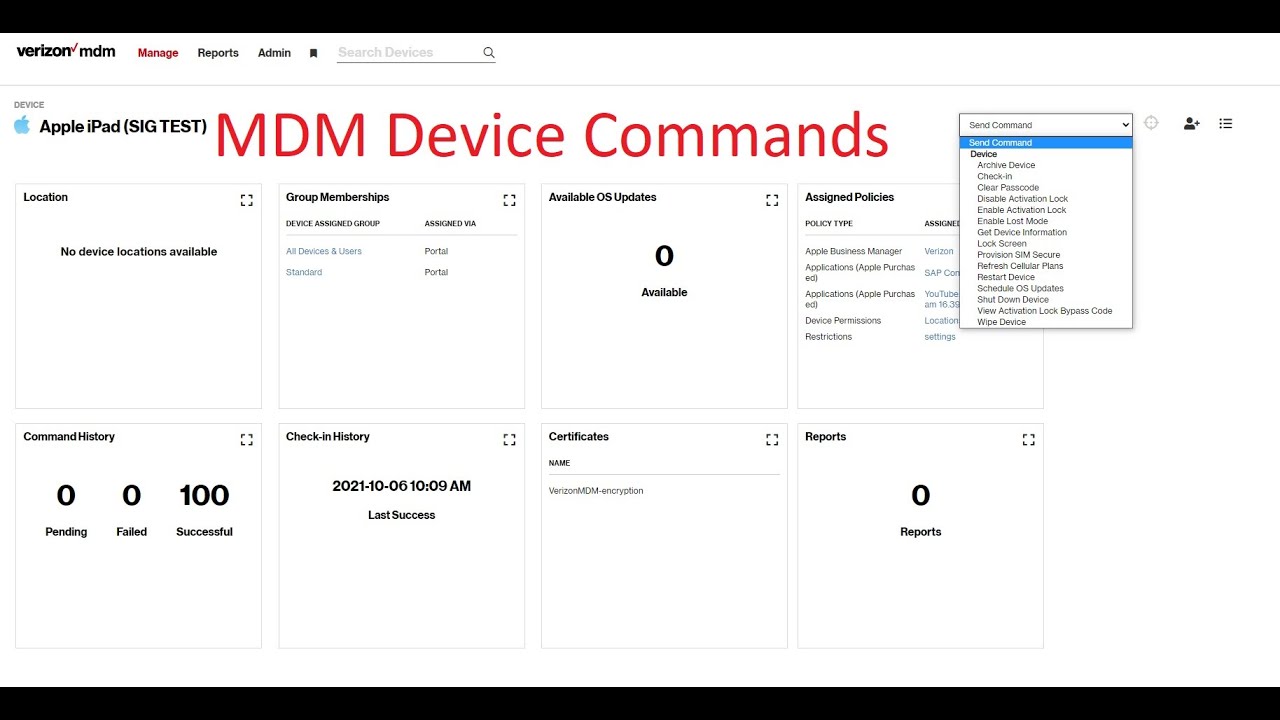Open the settings restrictions policy link
Screen dimensions: 1280x720
(940, 337)
